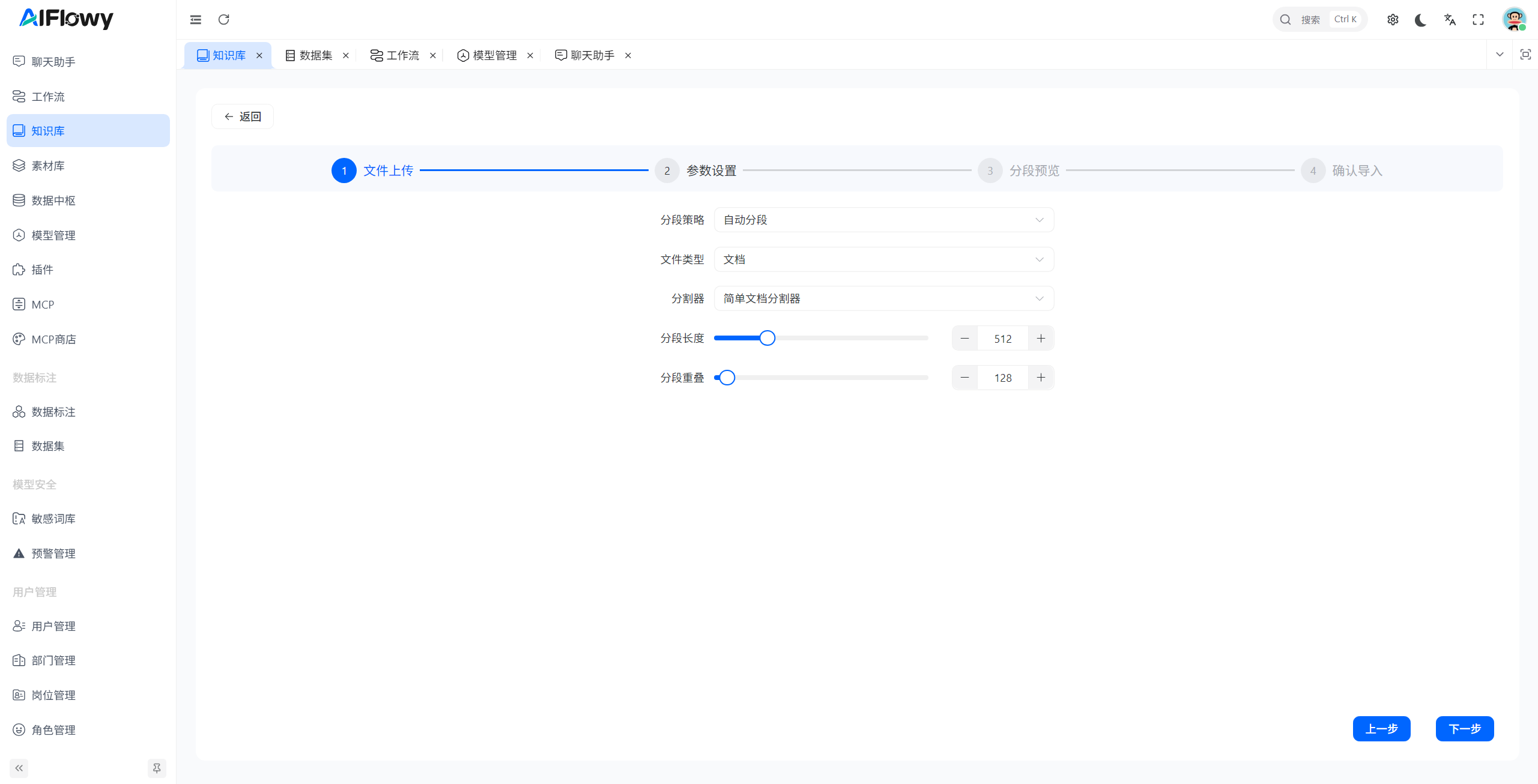Increase 分段重叠 value with plus button

(x=1041, y=378)
